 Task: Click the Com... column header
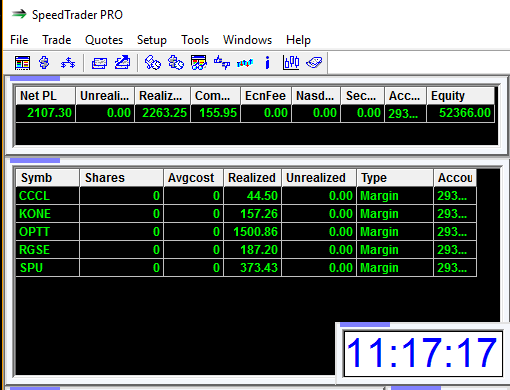[x=215, y=96]
